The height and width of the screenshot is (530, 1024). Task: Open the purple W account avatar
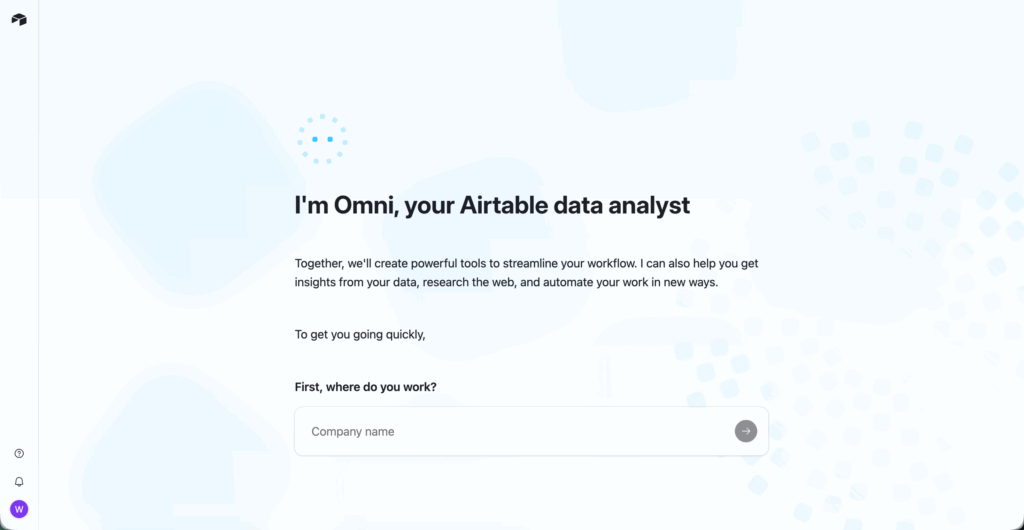[19, 509]
